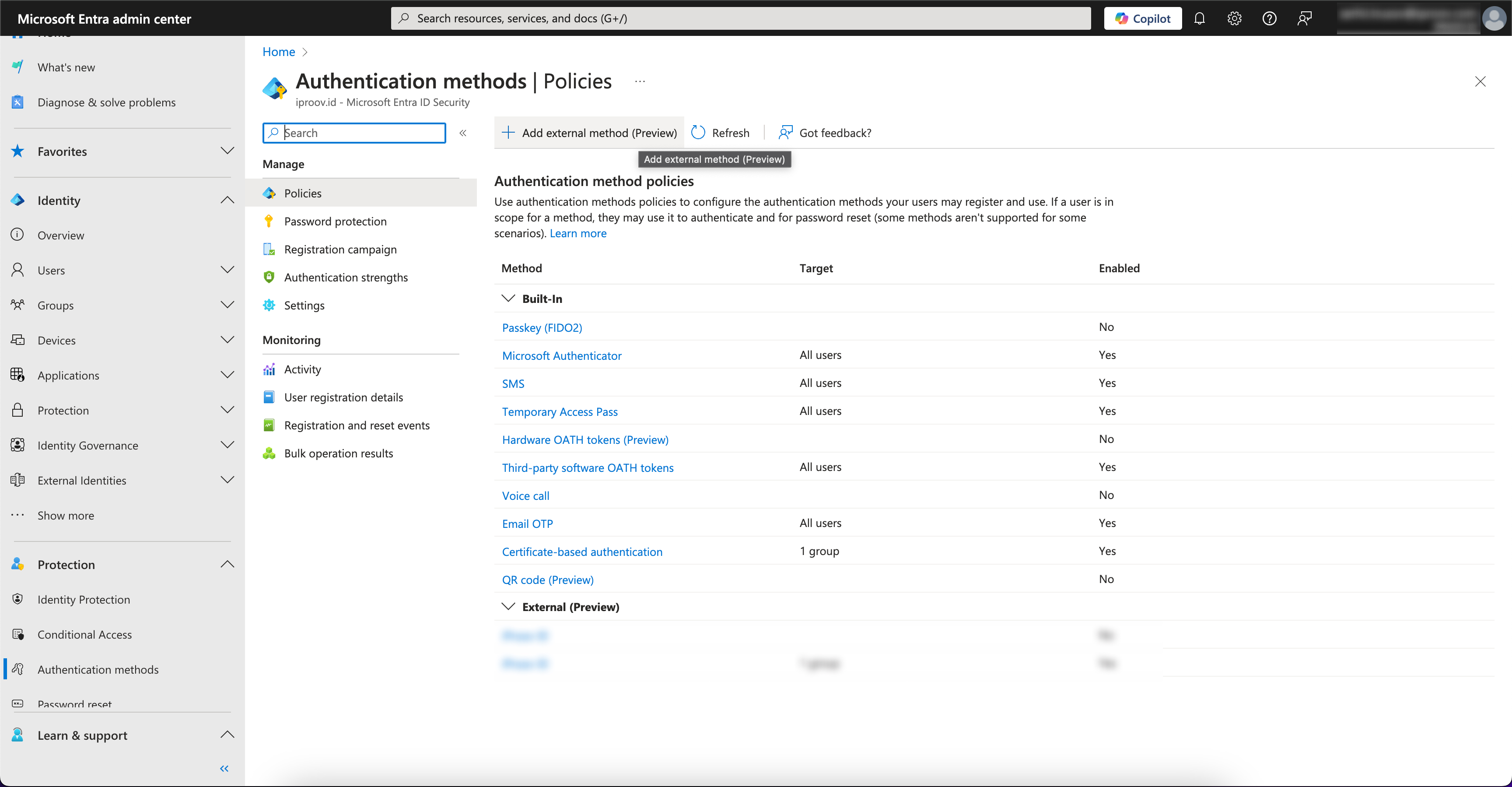Click the help question mark icon

pyautogui.click(x=1269, y=18)
